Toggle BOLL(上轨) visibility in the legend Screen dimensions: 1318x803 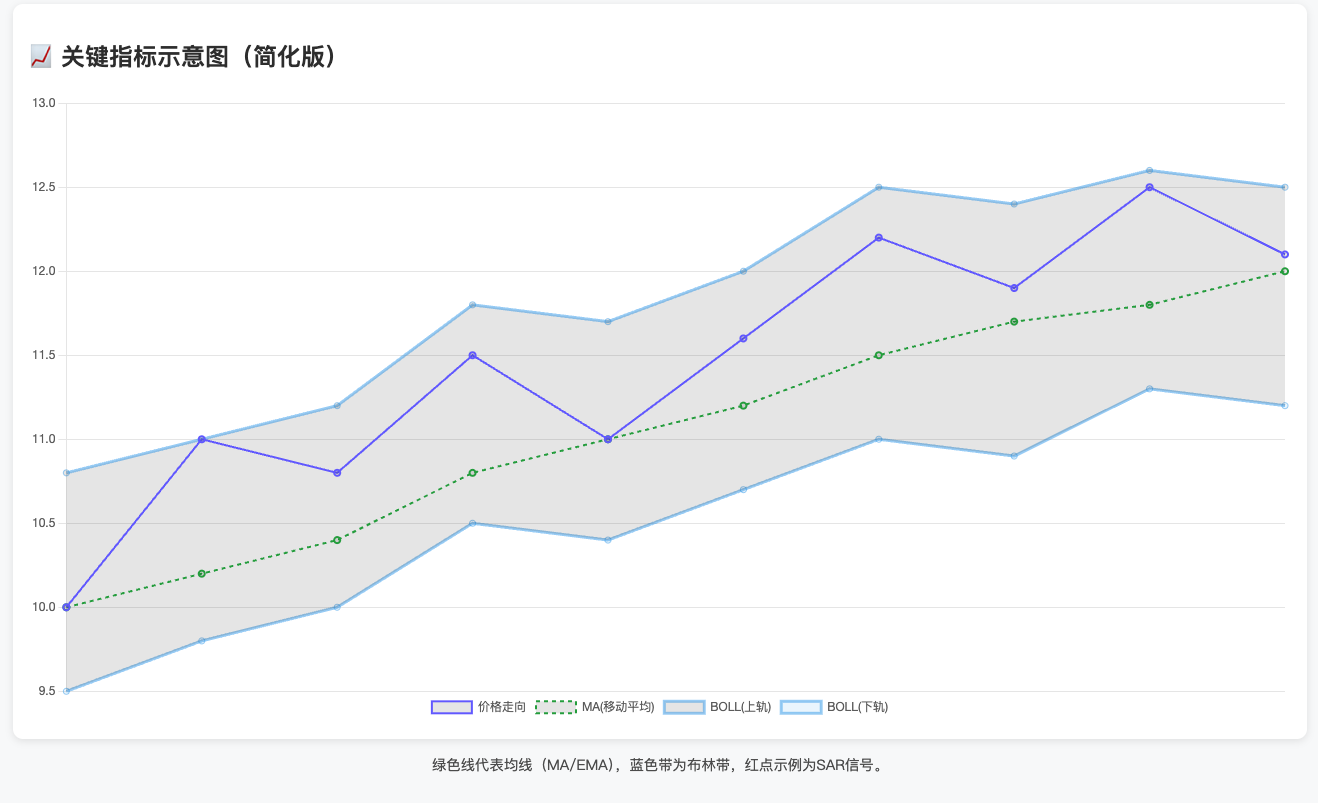tap(740, 707)
